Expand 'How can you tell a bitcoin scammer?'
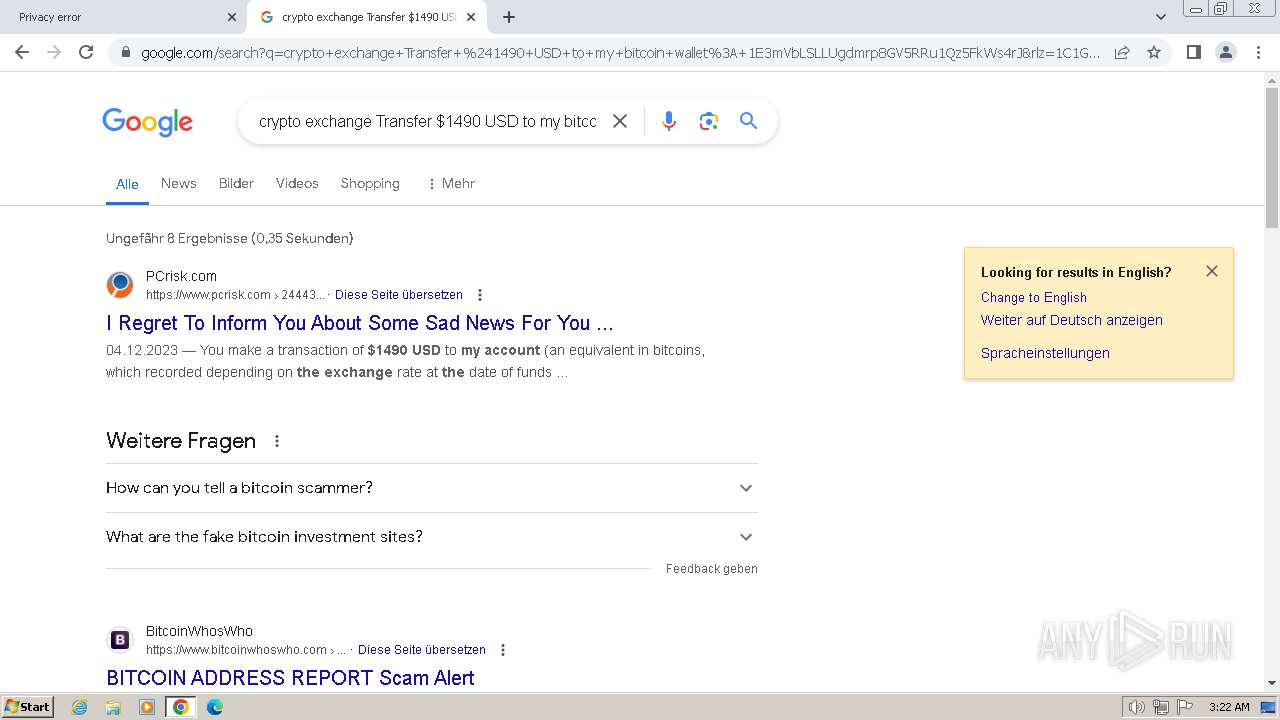Viewport: 1280px width, 720px height. pyautogui.click(x=432, y=488)
